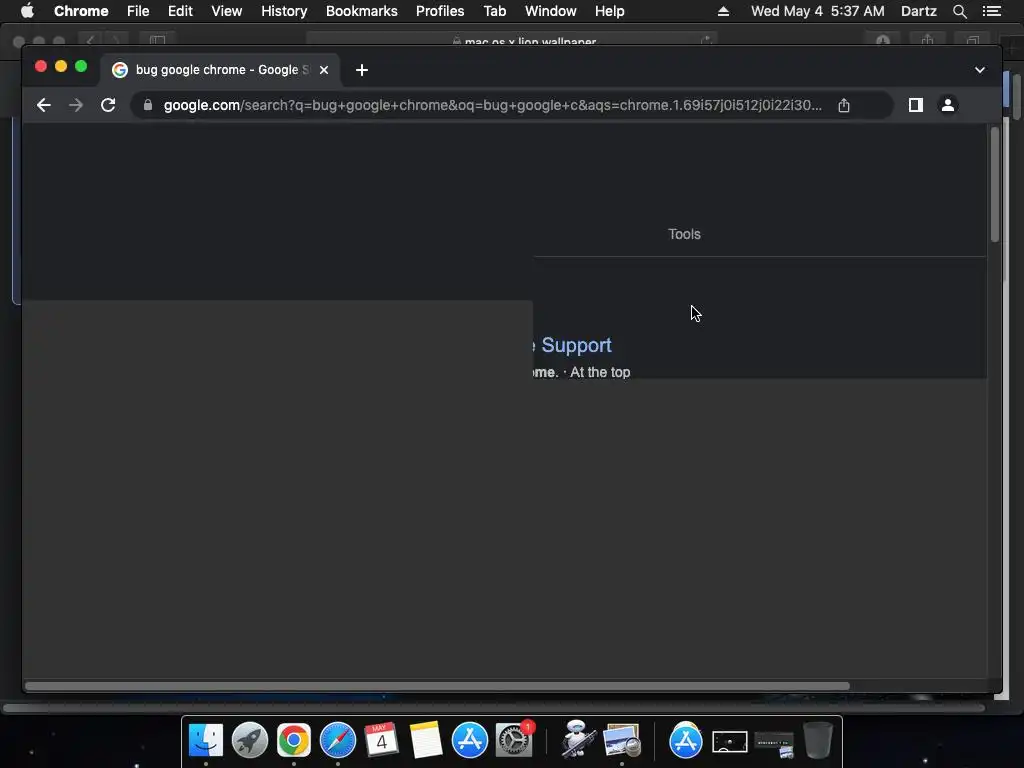This screenshot has height=768, width=1024.
Task: Open Preview icon in the Dock
Action: tap(622, 740)
